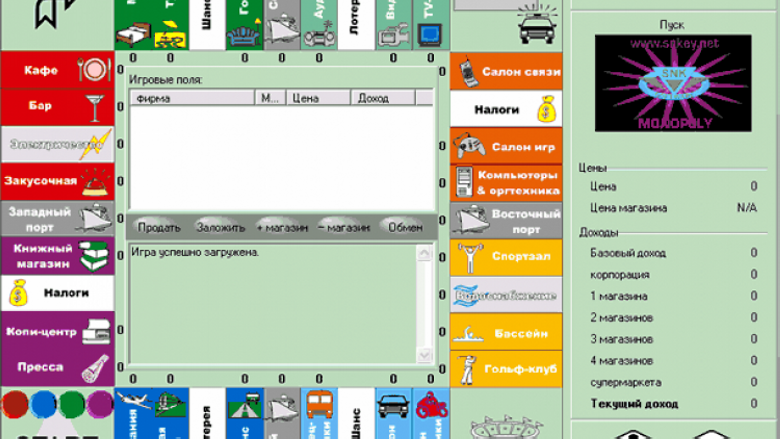Click the Спортзал weightlifter cell
780x439 pixels.
click(506, 258)
